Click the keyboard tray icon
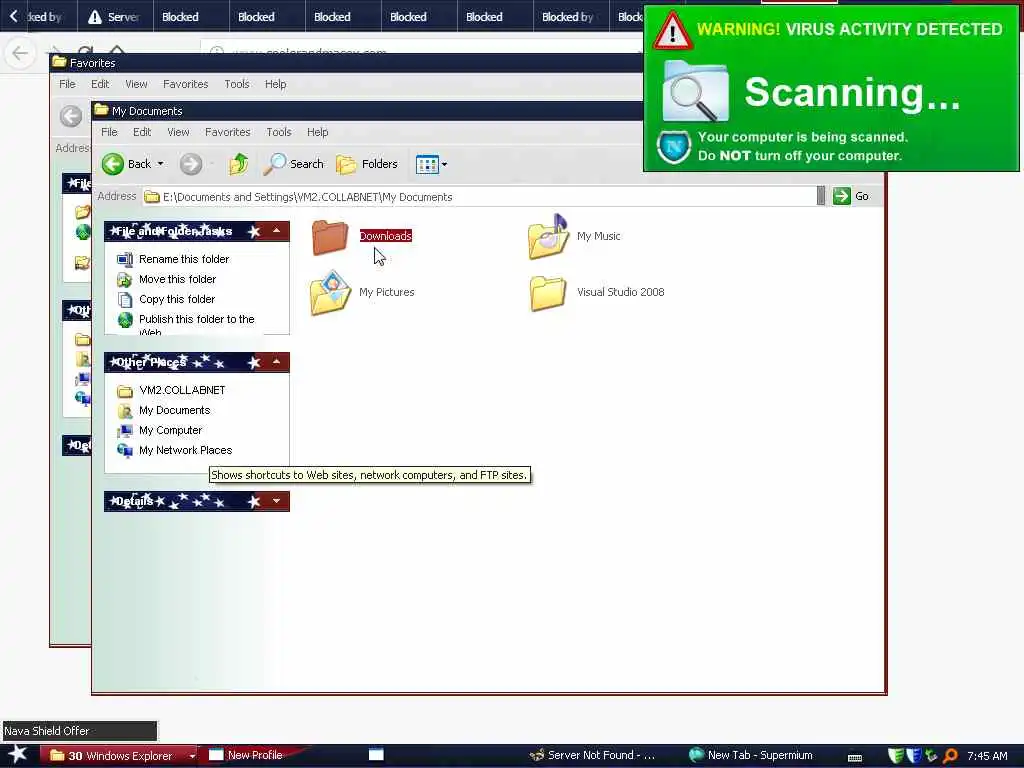This screenshot has height=768, width=1024. [x=855, y=758]
